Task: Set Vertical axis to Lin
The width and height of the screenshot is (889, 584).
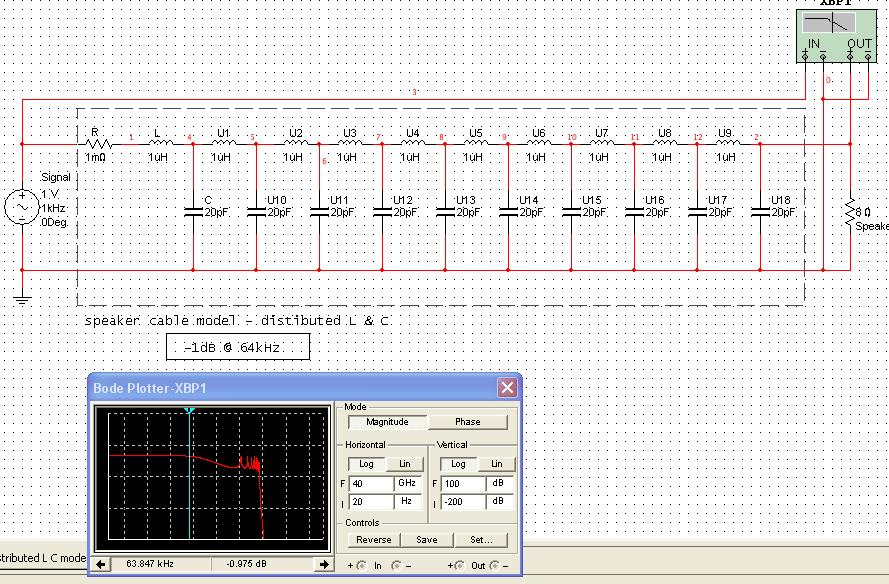Action: [497, 464]
